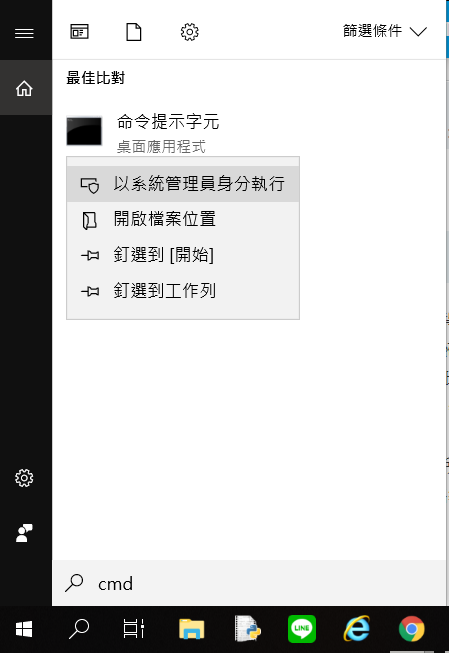Open the sidebar Settings gear
This screenshot has width=449, height=653.
click(24, 478)
